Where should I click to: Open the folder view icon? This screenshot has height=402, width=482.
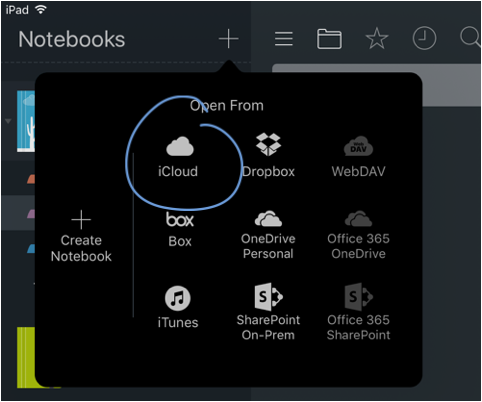(x=329, y=39)
